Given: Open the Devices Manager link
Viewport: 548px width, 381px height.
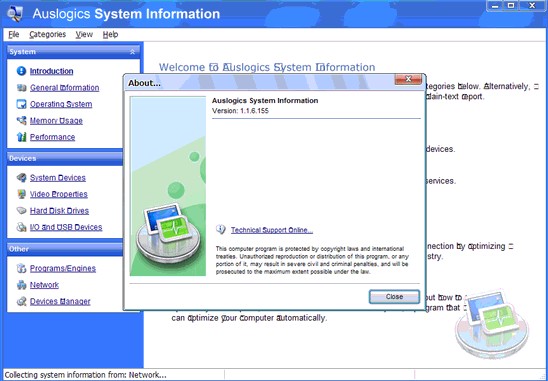Looking at the screenshot, I should (60, 301).
